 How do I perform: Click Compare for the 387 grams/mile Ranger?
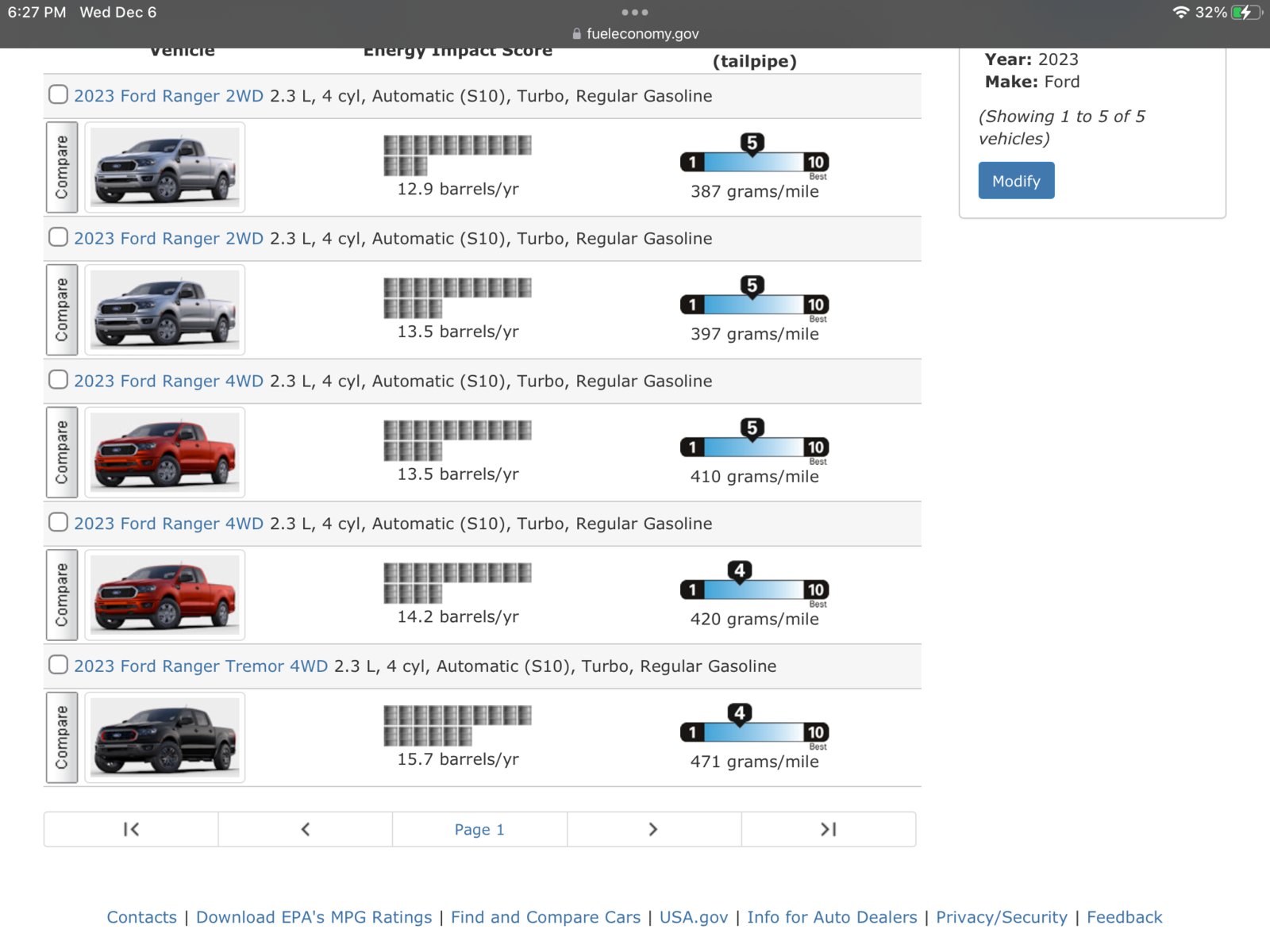pos(62,167)
